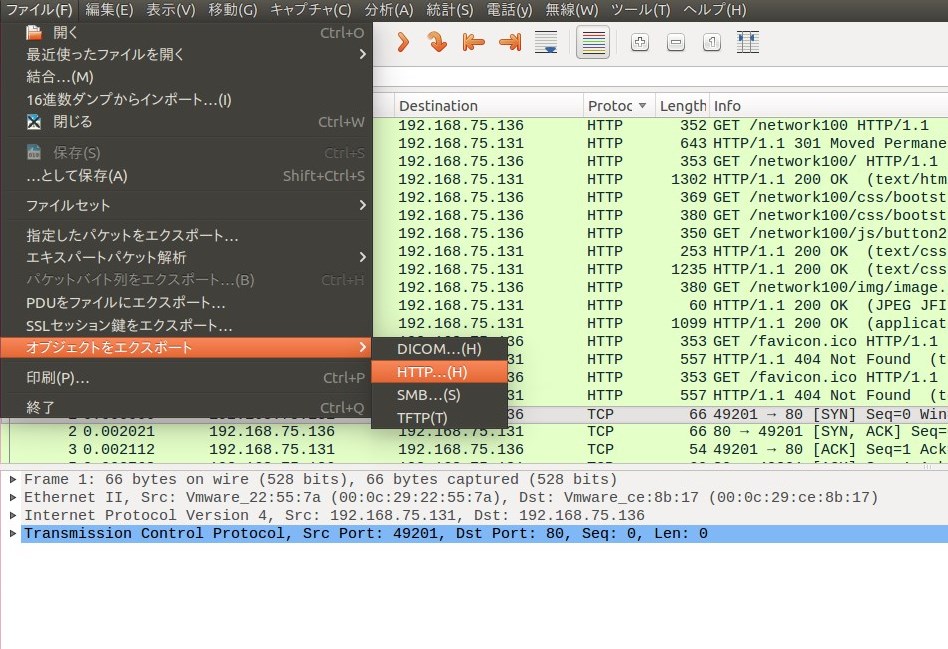Reset text to normal size icon
The width and height of the screenshot is (948, 649).
712,42
